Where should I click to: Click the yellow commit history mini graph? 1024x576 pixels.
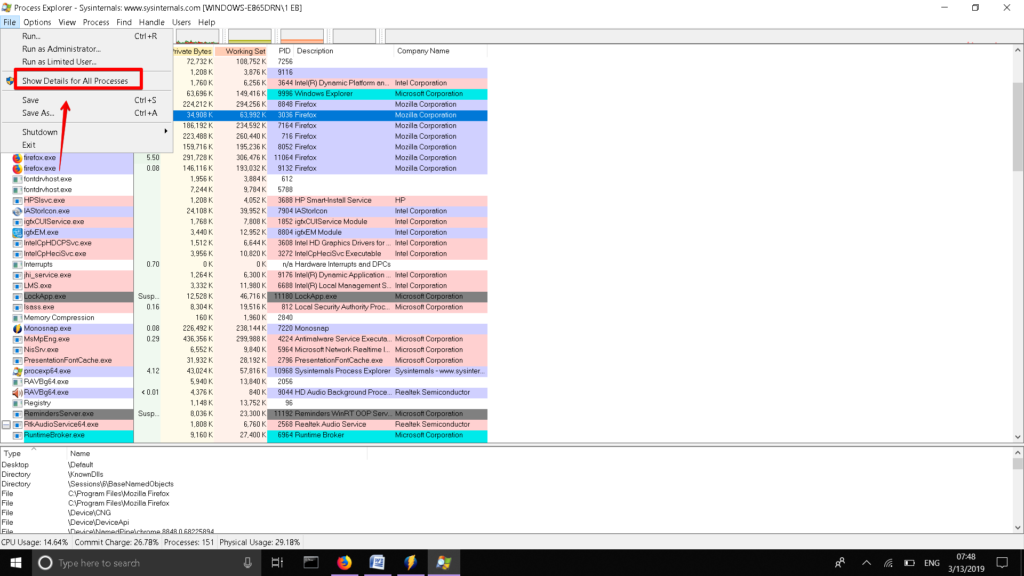tap(249, 37)
